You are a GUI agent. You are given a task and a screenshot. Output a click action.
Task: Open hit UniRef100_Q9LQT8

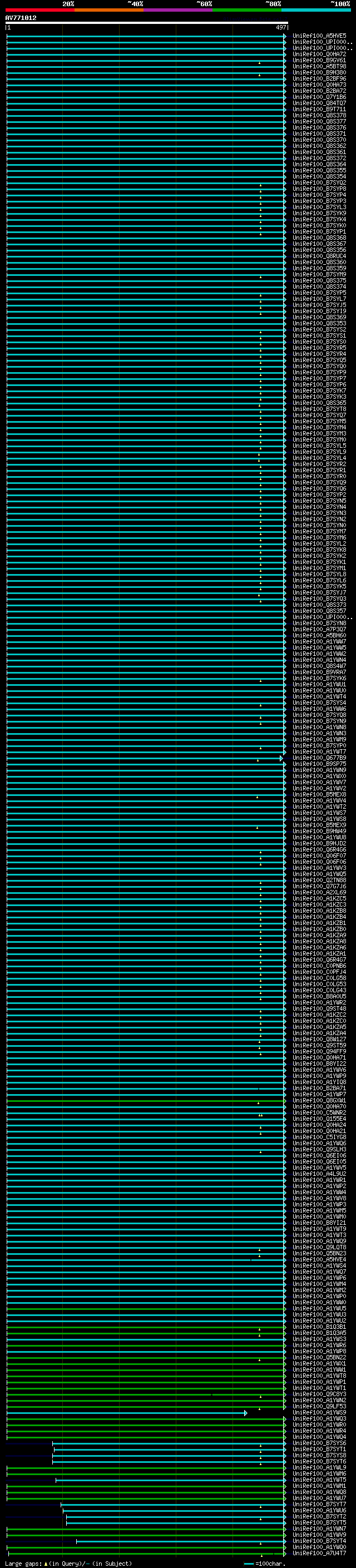coord(319,1247)
